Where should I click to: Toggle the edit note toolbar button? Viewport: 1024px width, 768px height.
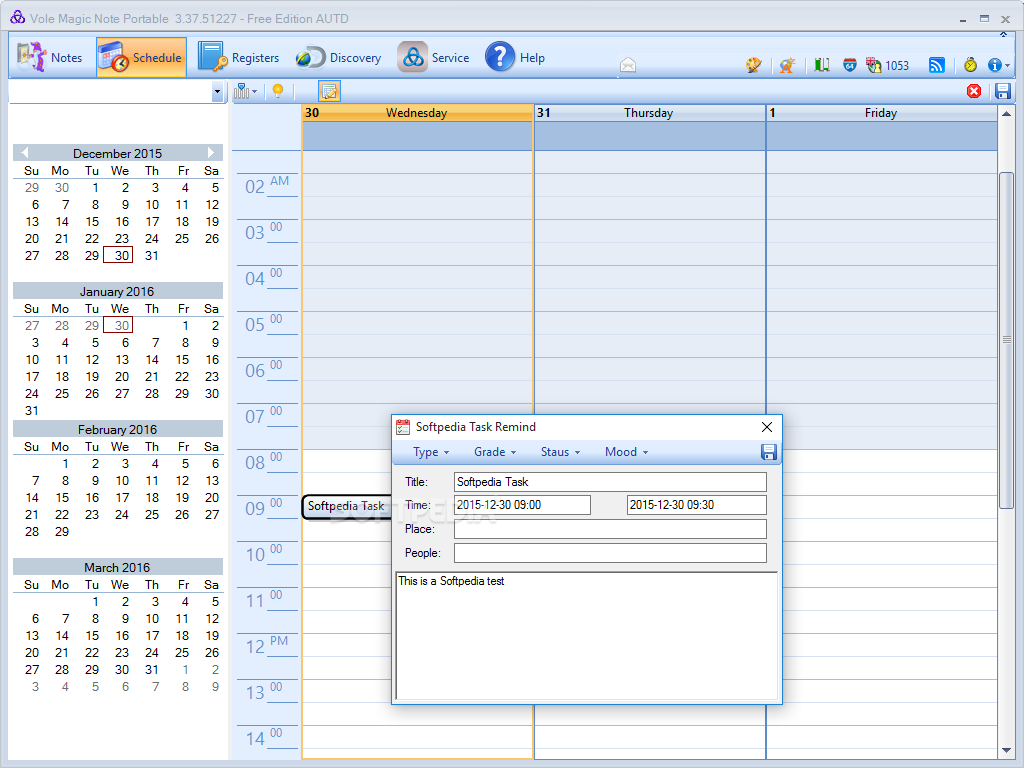[329, 91]
